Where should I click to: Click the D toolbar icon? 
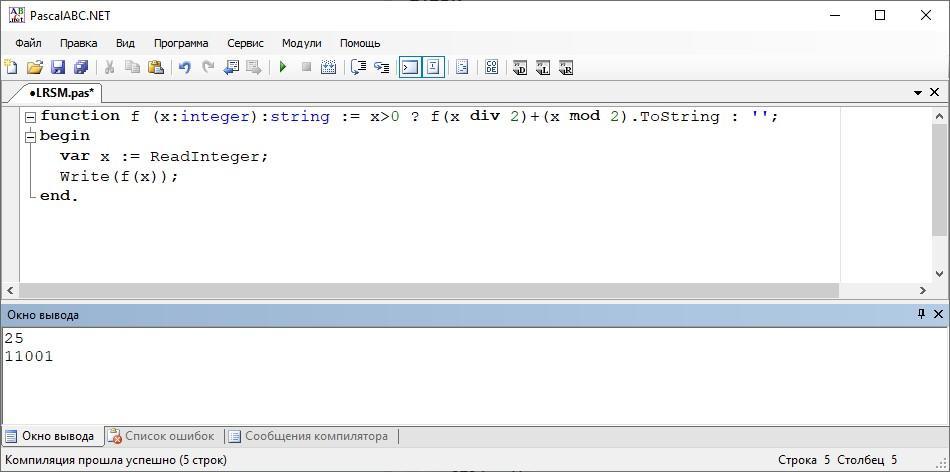click(x=520, y=68)
